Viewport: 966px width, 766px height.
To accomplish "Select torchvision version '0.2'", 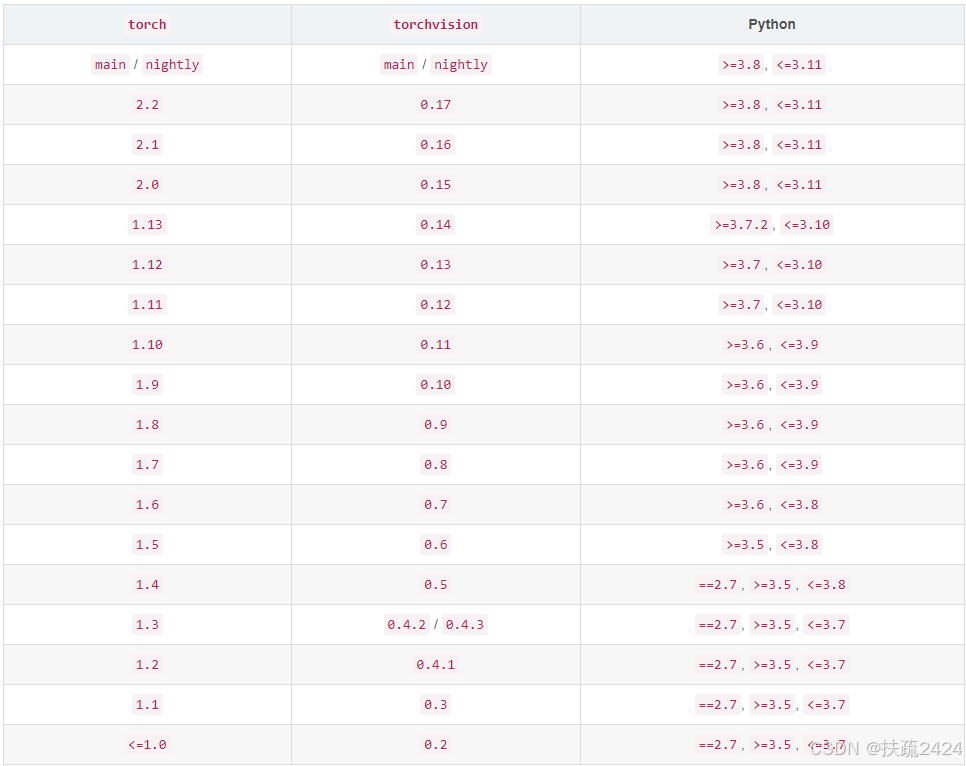I will tap(436, 746).
